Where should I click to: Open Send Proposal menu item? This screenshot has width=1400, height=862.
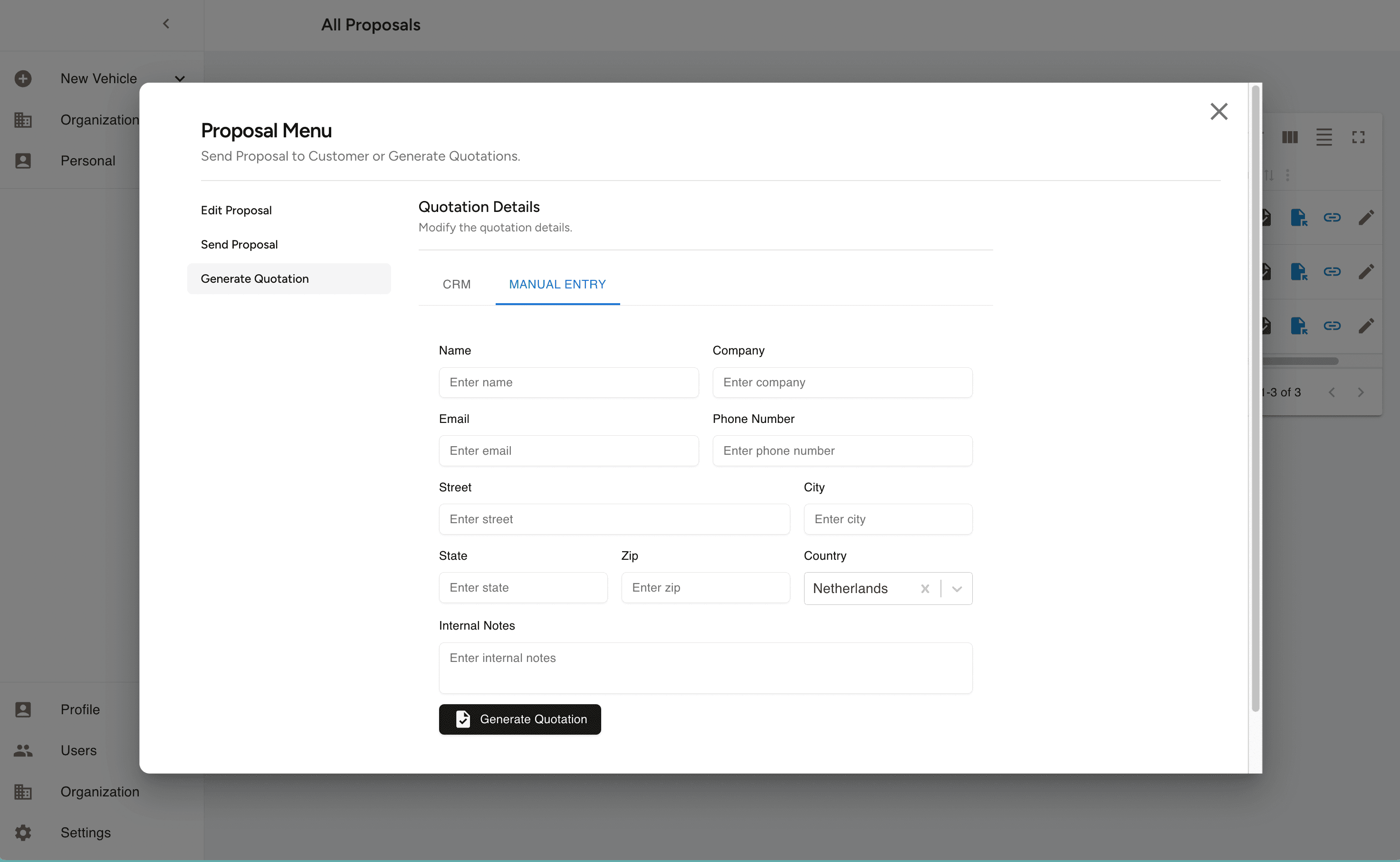(240, 245)
